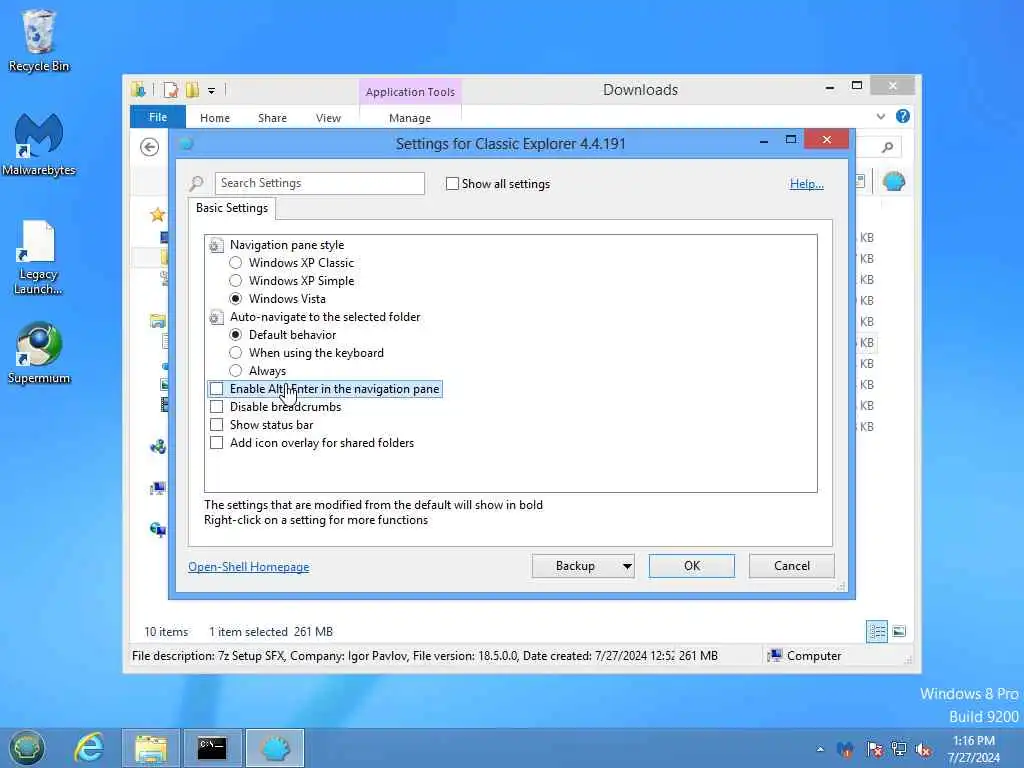1024x768 pixels.
Task: Click Network icon in navigation pane
Action: (x=157, y=529)
